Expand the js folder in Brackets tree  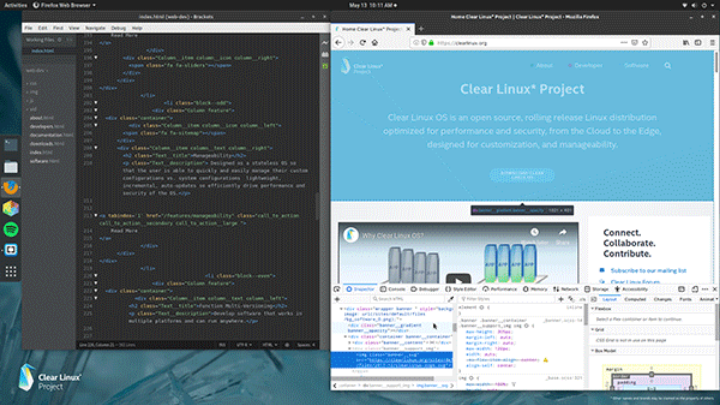[31, 101]
